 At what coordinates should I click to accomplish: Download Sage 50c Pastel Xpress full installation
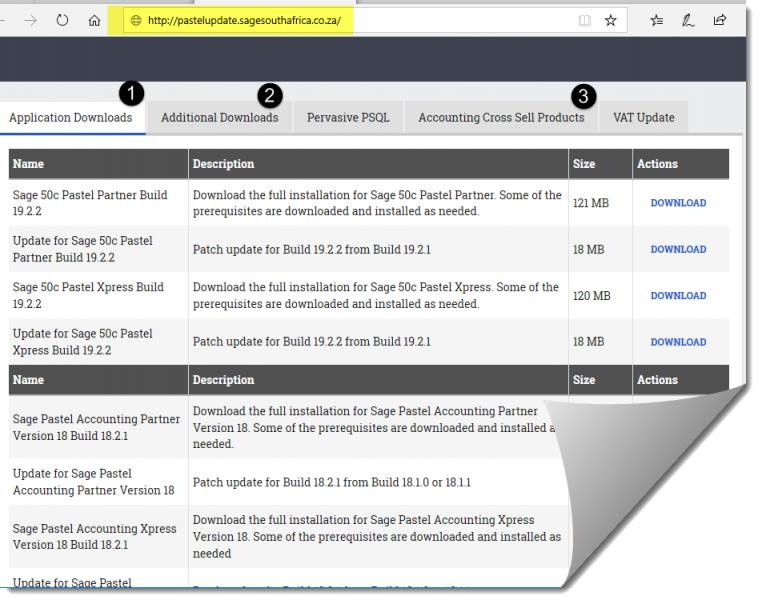coord(678,296)
